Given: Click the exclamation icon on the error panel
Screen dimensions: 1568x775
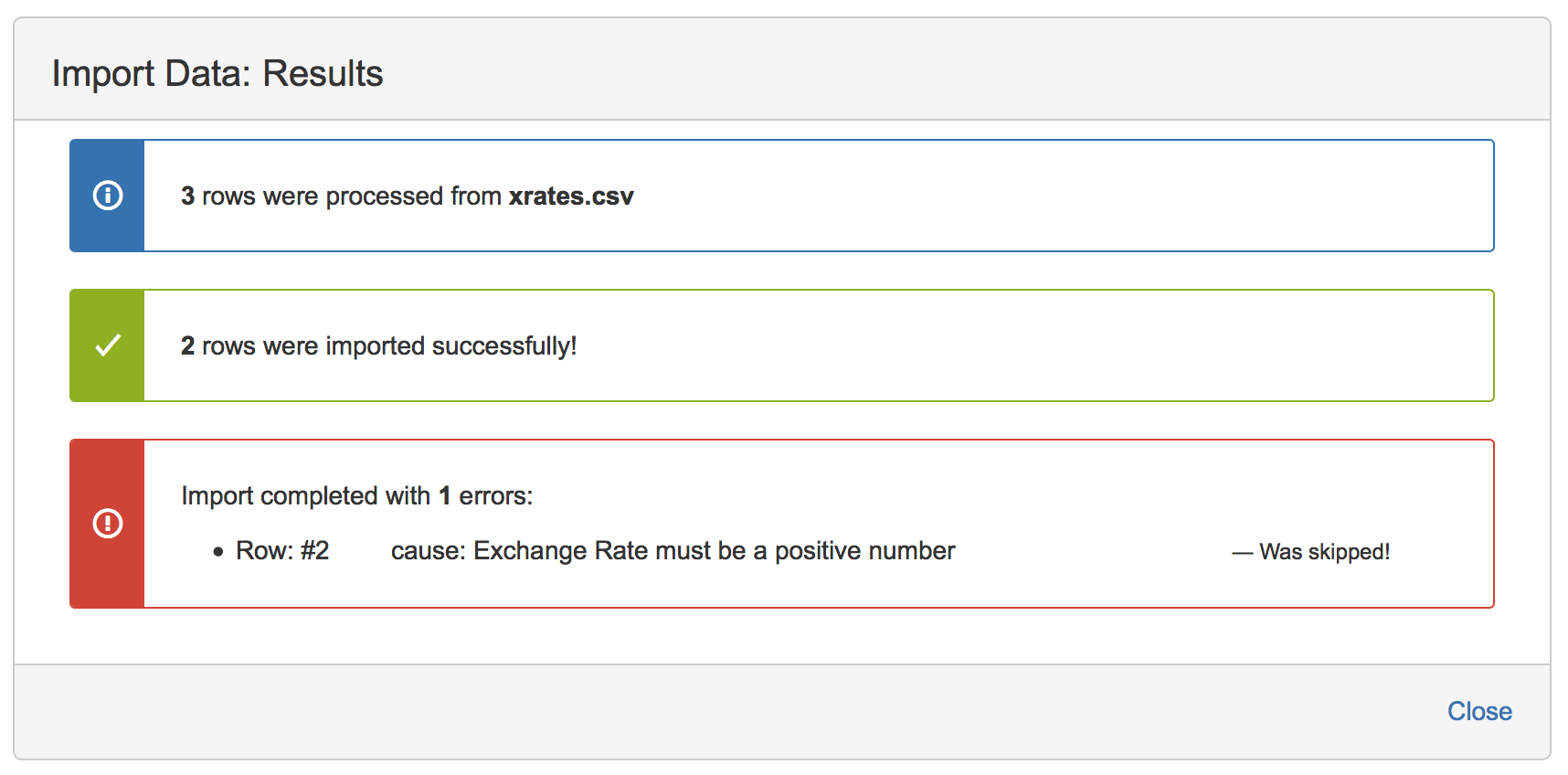Looking at the screenshot, I should pos(107,523).
